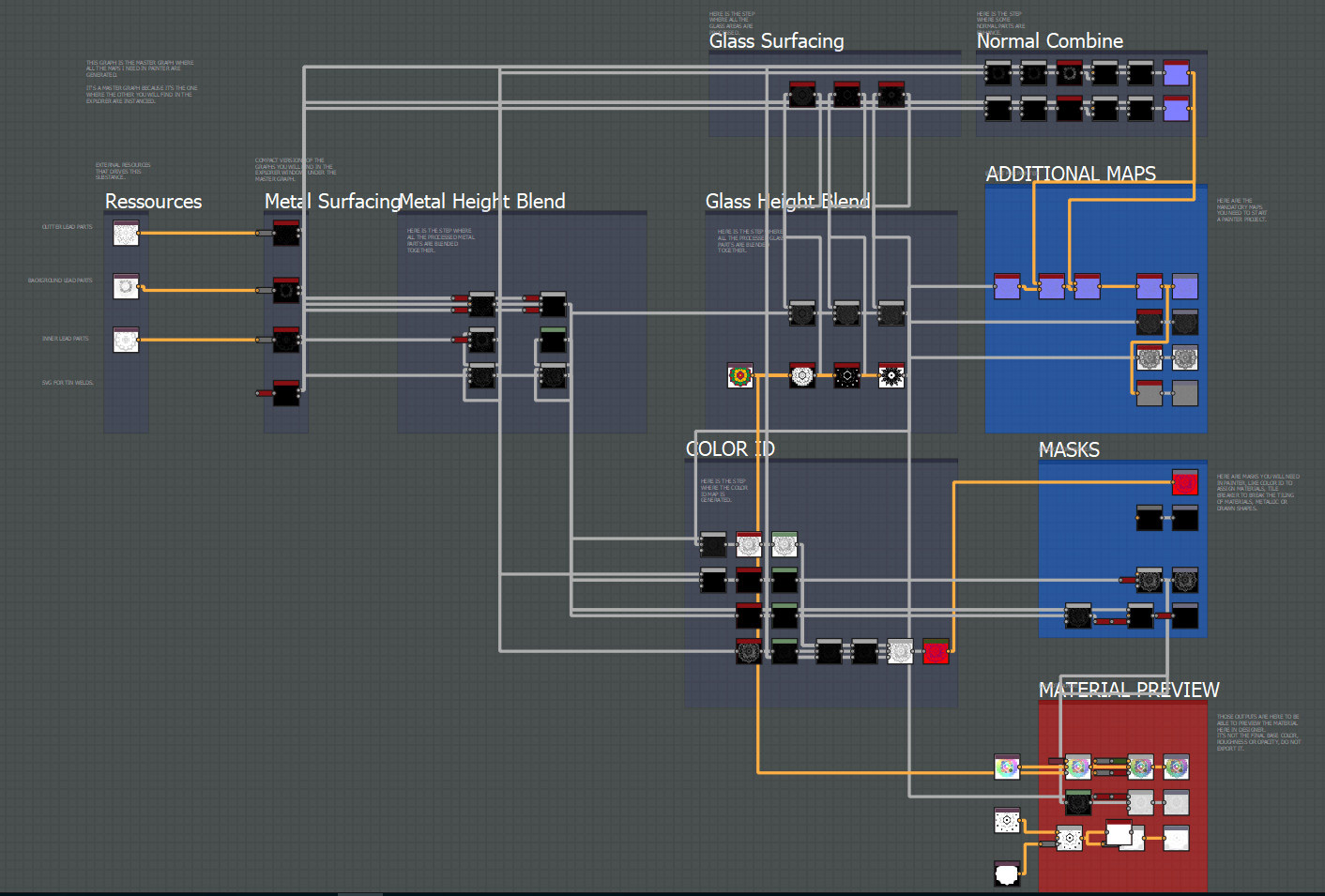Select the OUTTER LEAD PARTS input node
The height and width of the screenshot is (896, 1325).
(126, 233)
